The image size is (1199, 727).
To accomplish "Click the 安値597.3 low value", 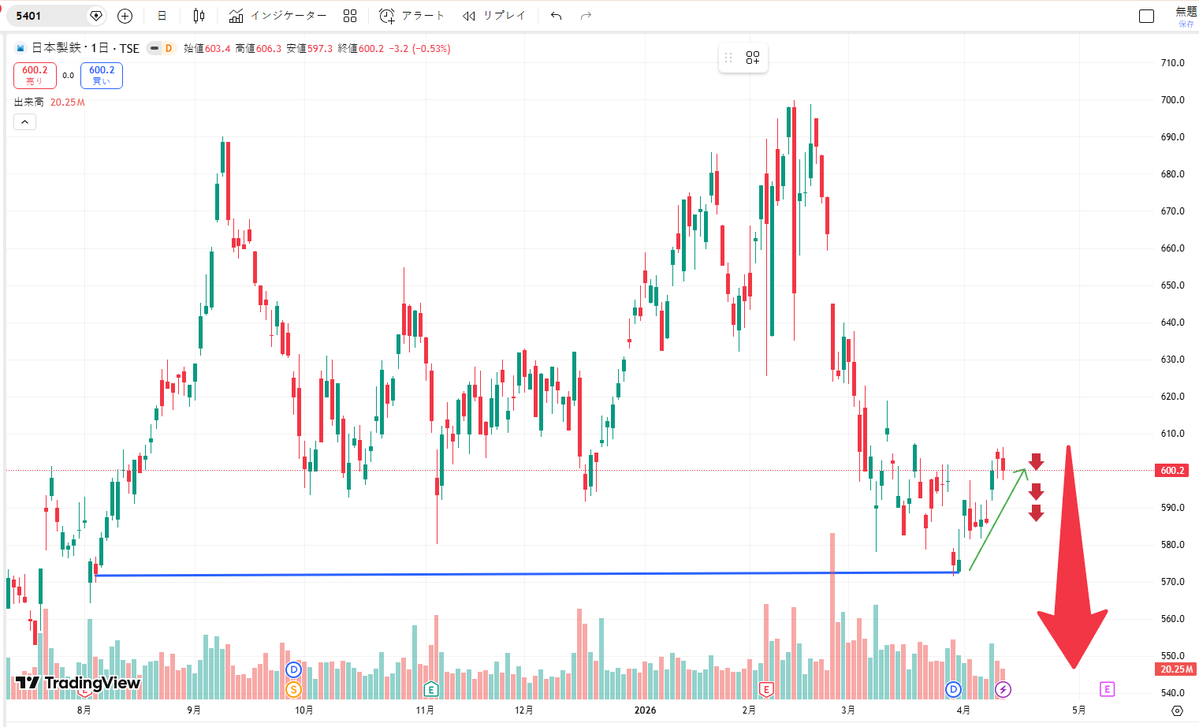I will 310,48.
